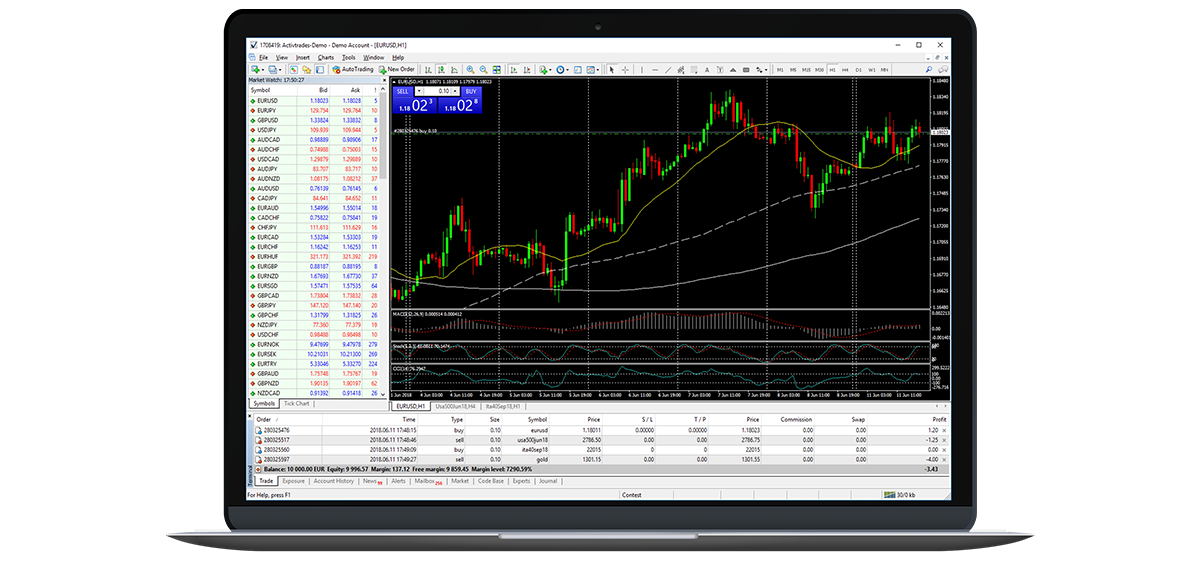Toggle the H4 timeframe button

845,70
